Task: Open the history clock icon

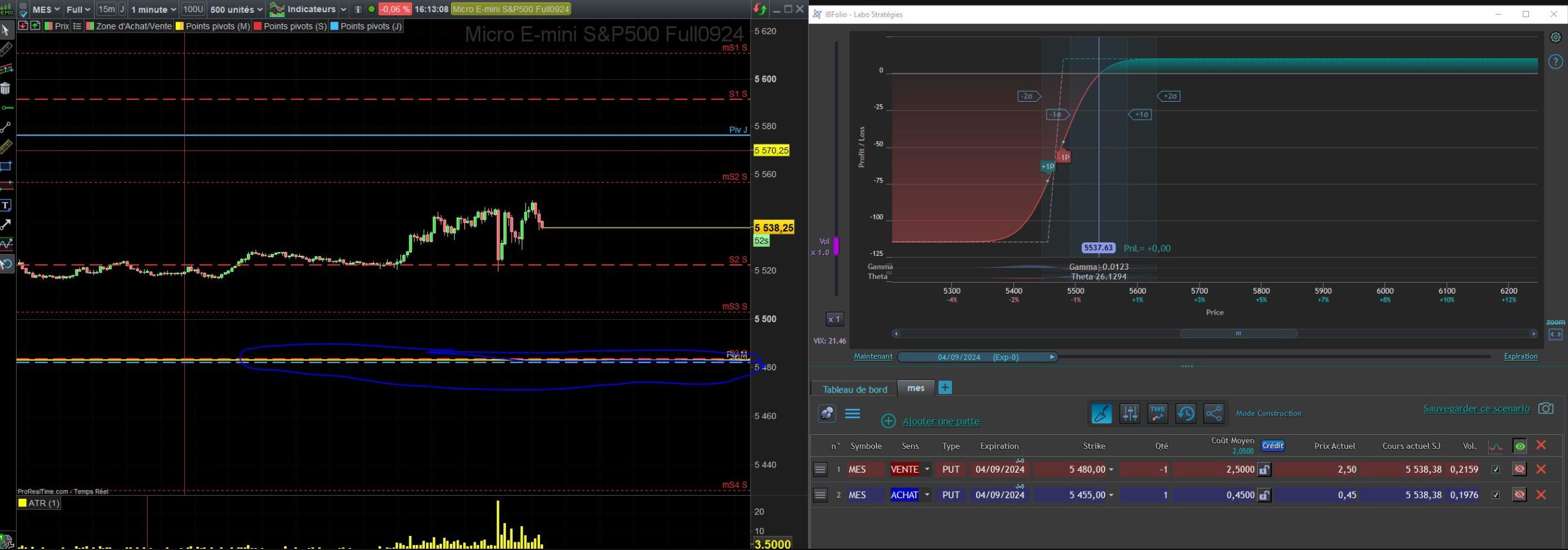Action: point(1185,414)
